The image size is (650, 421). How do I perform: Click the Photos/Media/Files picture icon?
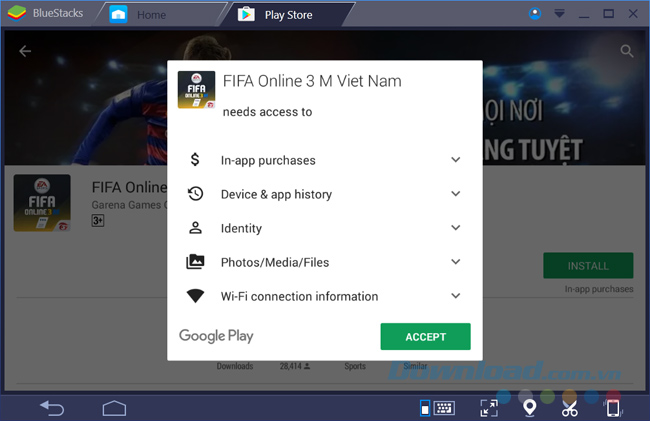195,262
